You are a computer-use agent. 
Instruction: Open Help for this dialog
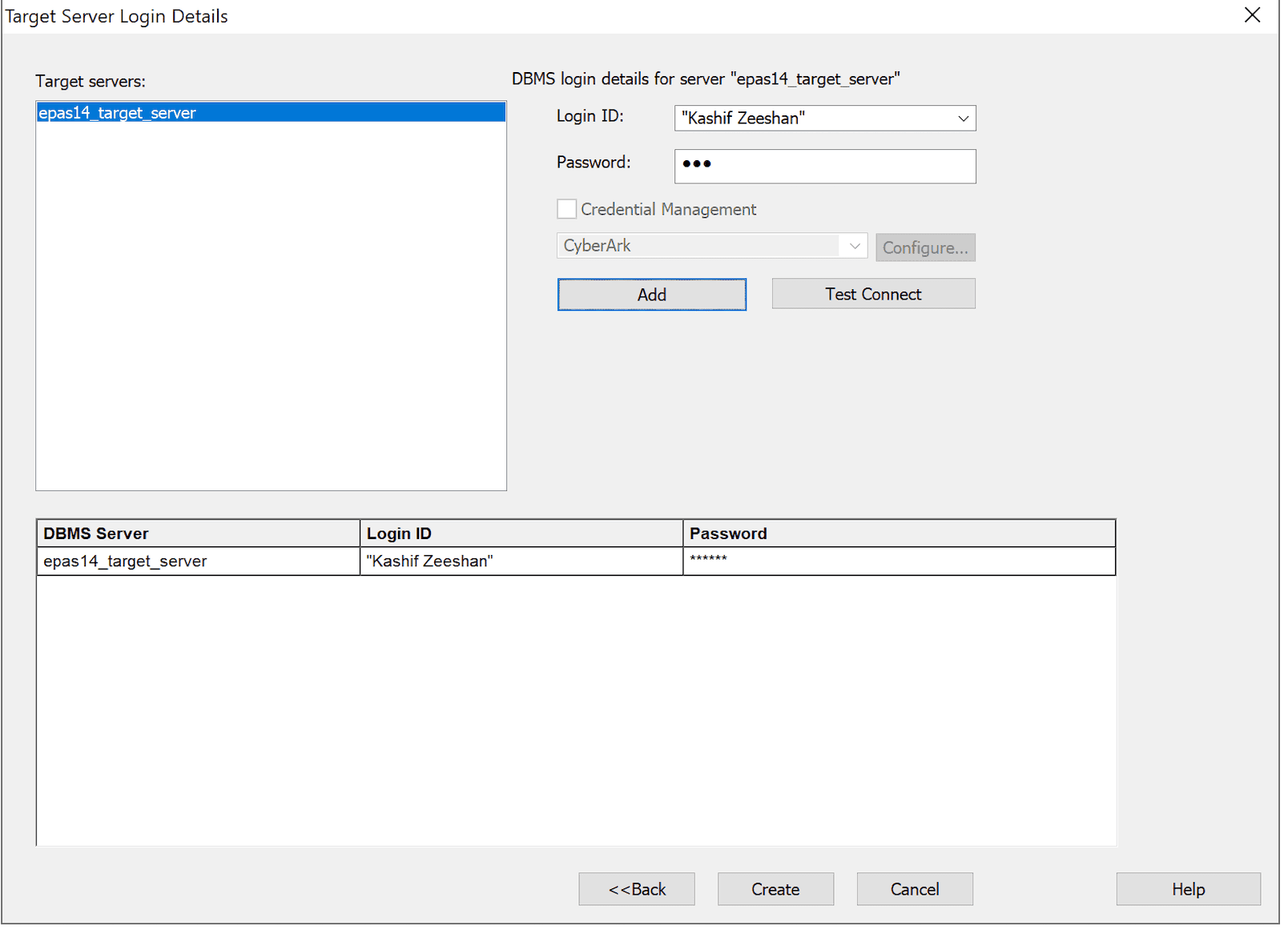1188,889
